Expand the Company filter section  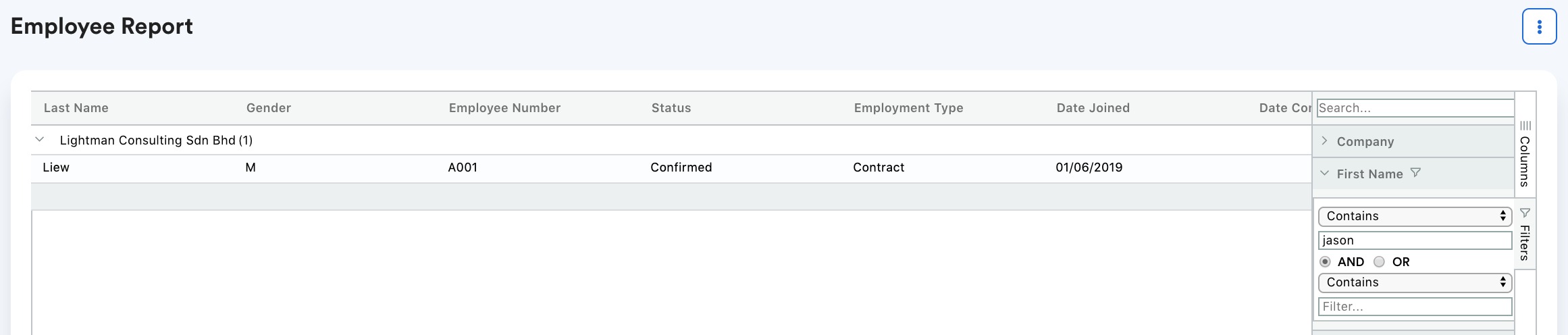point(1324,140)
